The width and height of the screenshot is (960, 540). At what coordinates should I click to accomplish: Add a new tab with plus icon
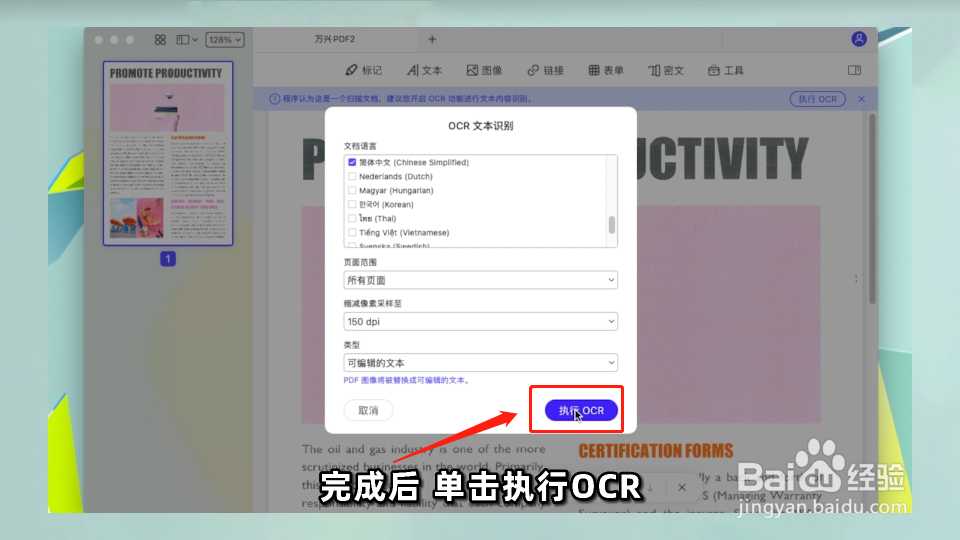point(432,39)
